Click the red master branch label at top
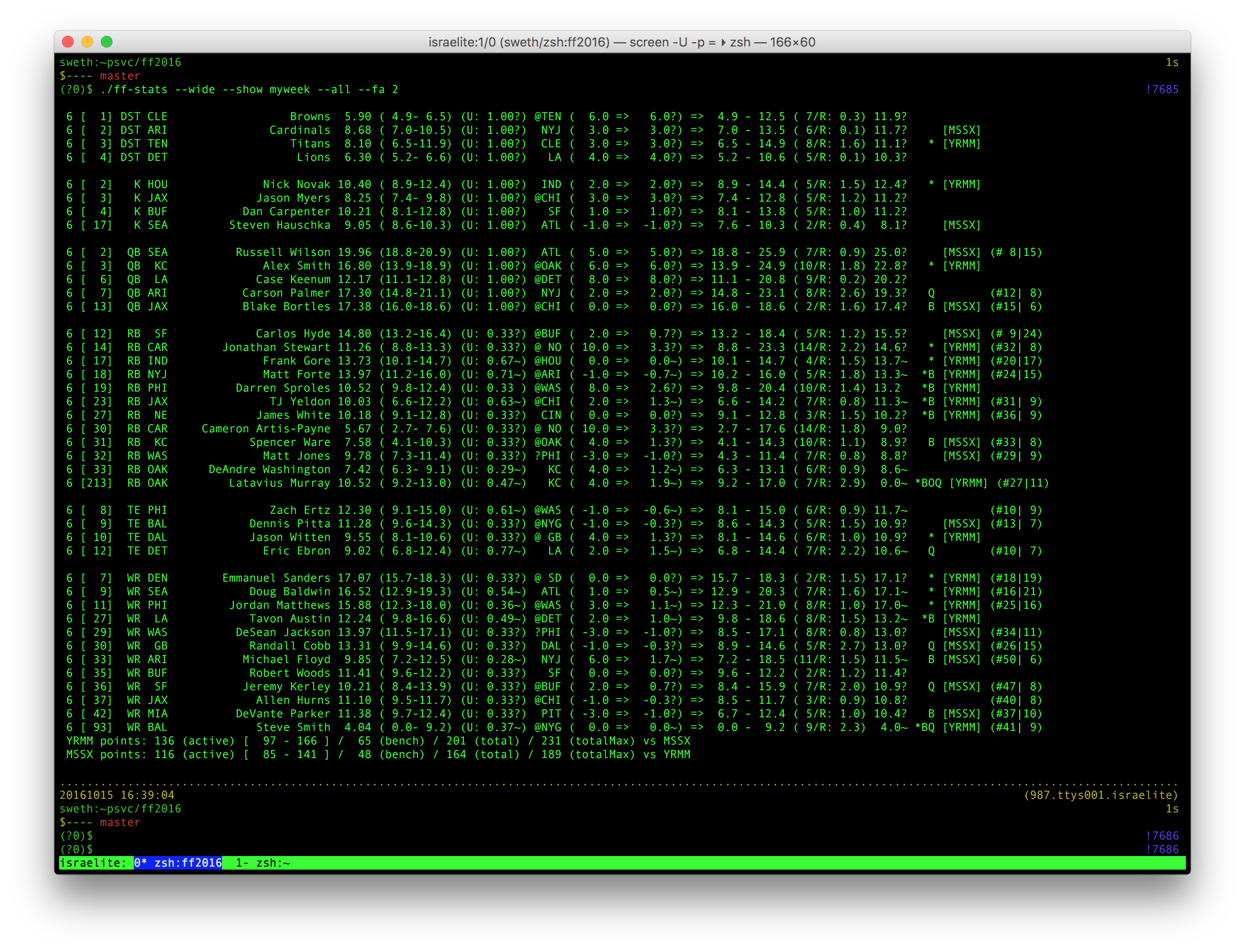 (x=120, y=76)
